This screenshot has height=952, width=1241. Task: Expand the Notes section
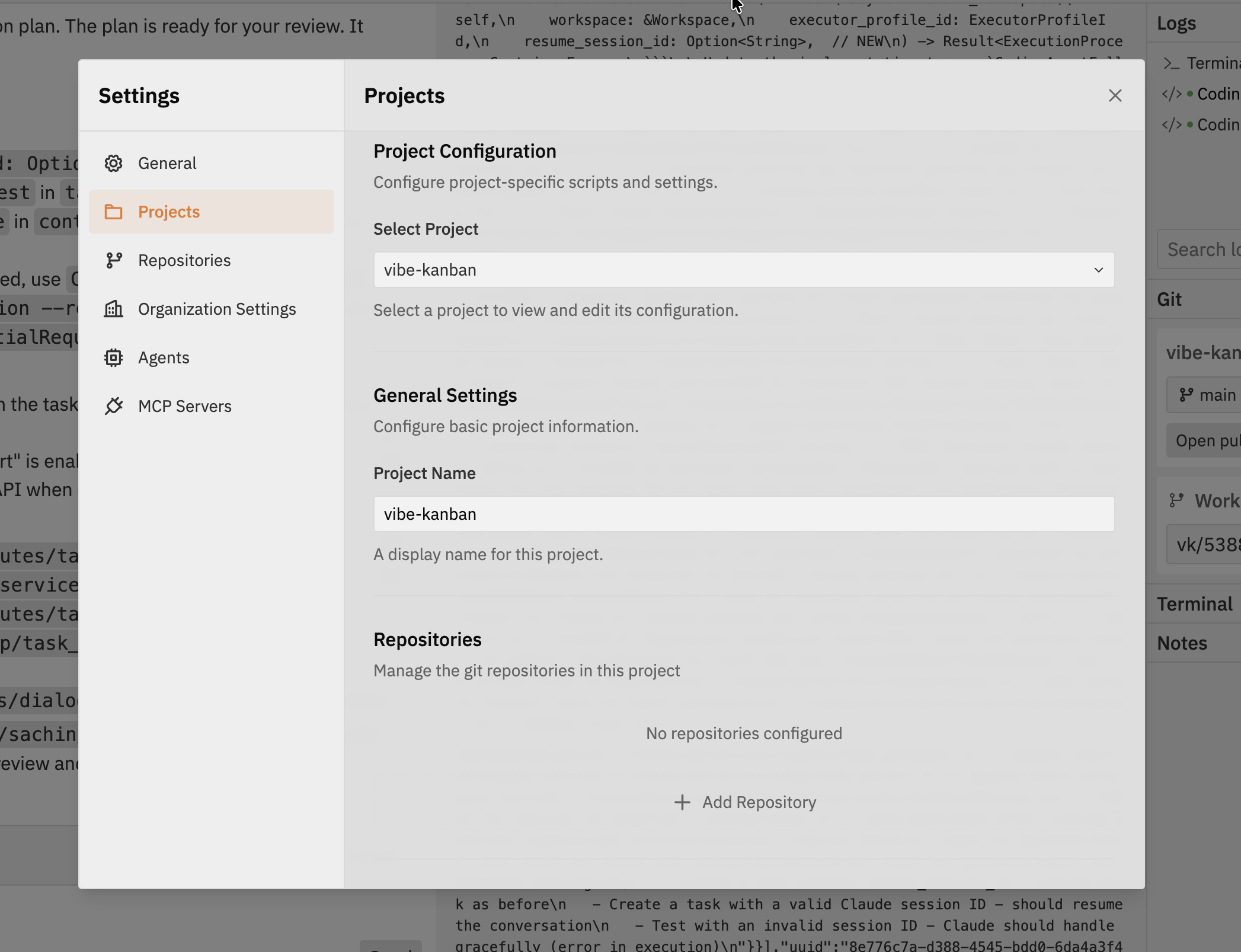click(x=1182, y=643)
